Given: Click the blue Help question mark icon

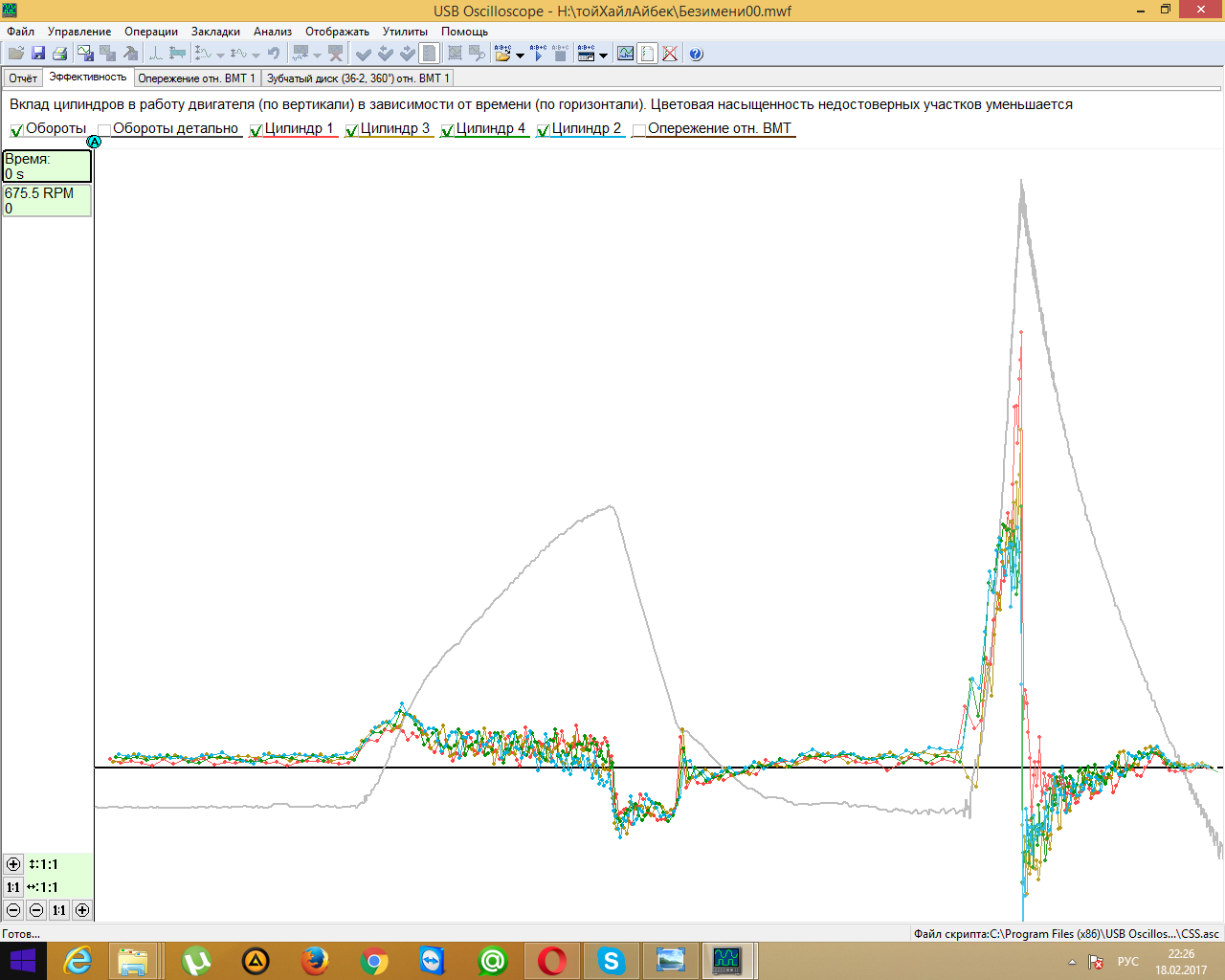Looking at the screenshot, I should click(696, 54).
